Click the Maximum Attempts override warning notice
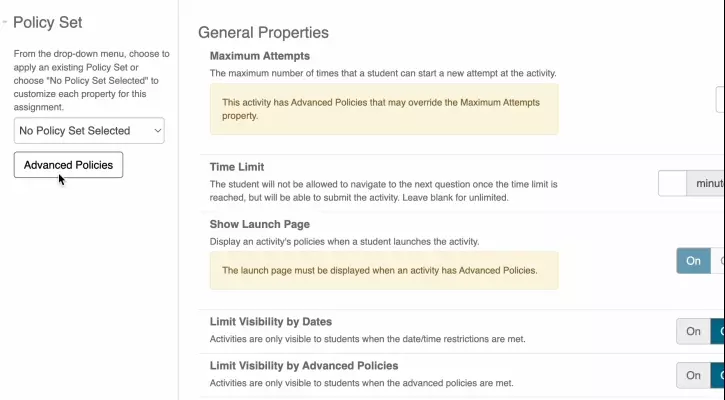The image size is (725, 400). coord(384,109)
